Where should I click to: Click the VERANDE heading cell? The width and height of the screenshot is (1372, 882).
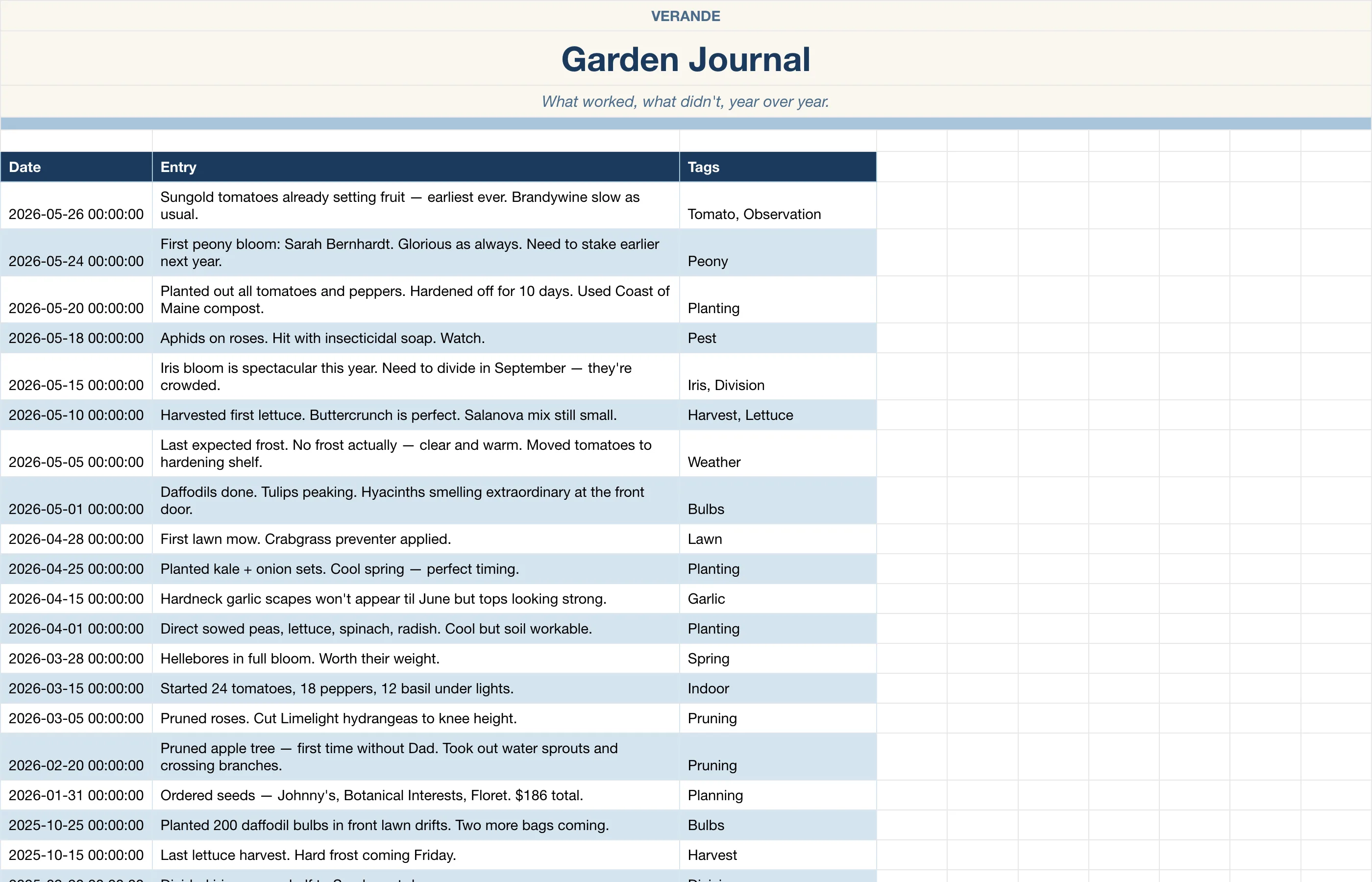[x=686, y=16]
